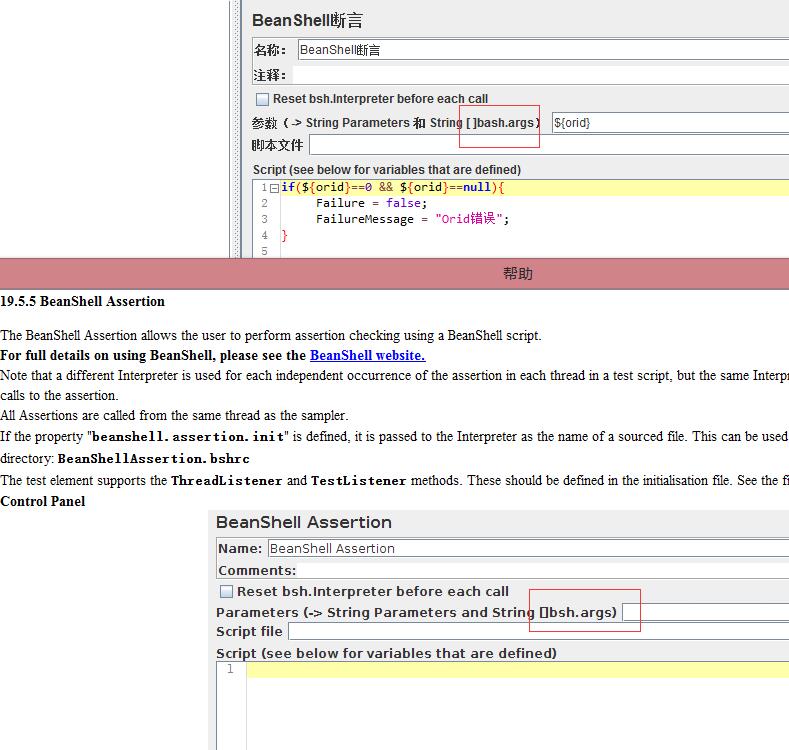Click the 名称 field containing BeanShell断言
This screenshot has height=750, width=789.
(x=540, y=50)
